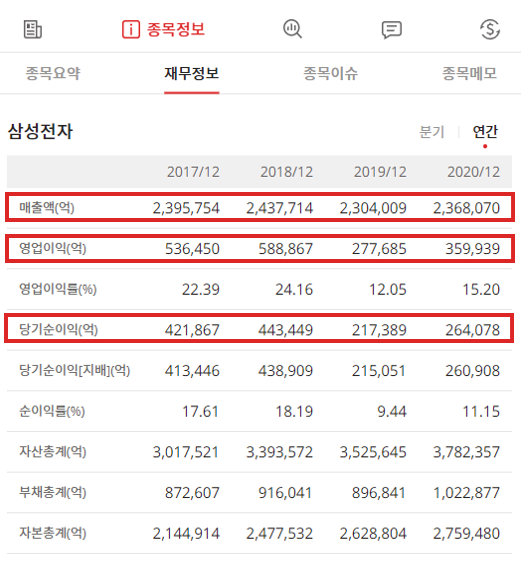Select the 당기순이익(억) row label
The image size is (532, 562).
pyautogui.click(x=58, y=329)
